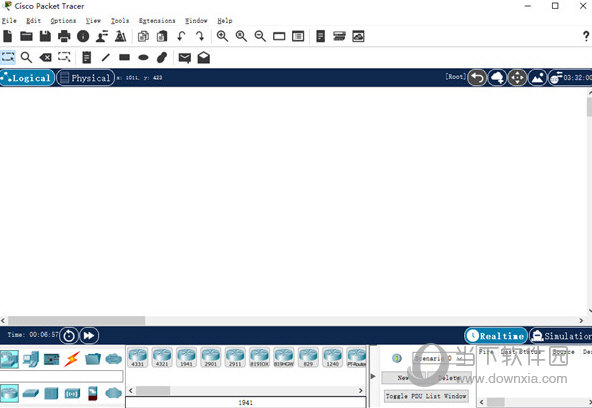This screenshot has height=408, width=592.
Task: Open the View menu
Action: coord(93,21)
